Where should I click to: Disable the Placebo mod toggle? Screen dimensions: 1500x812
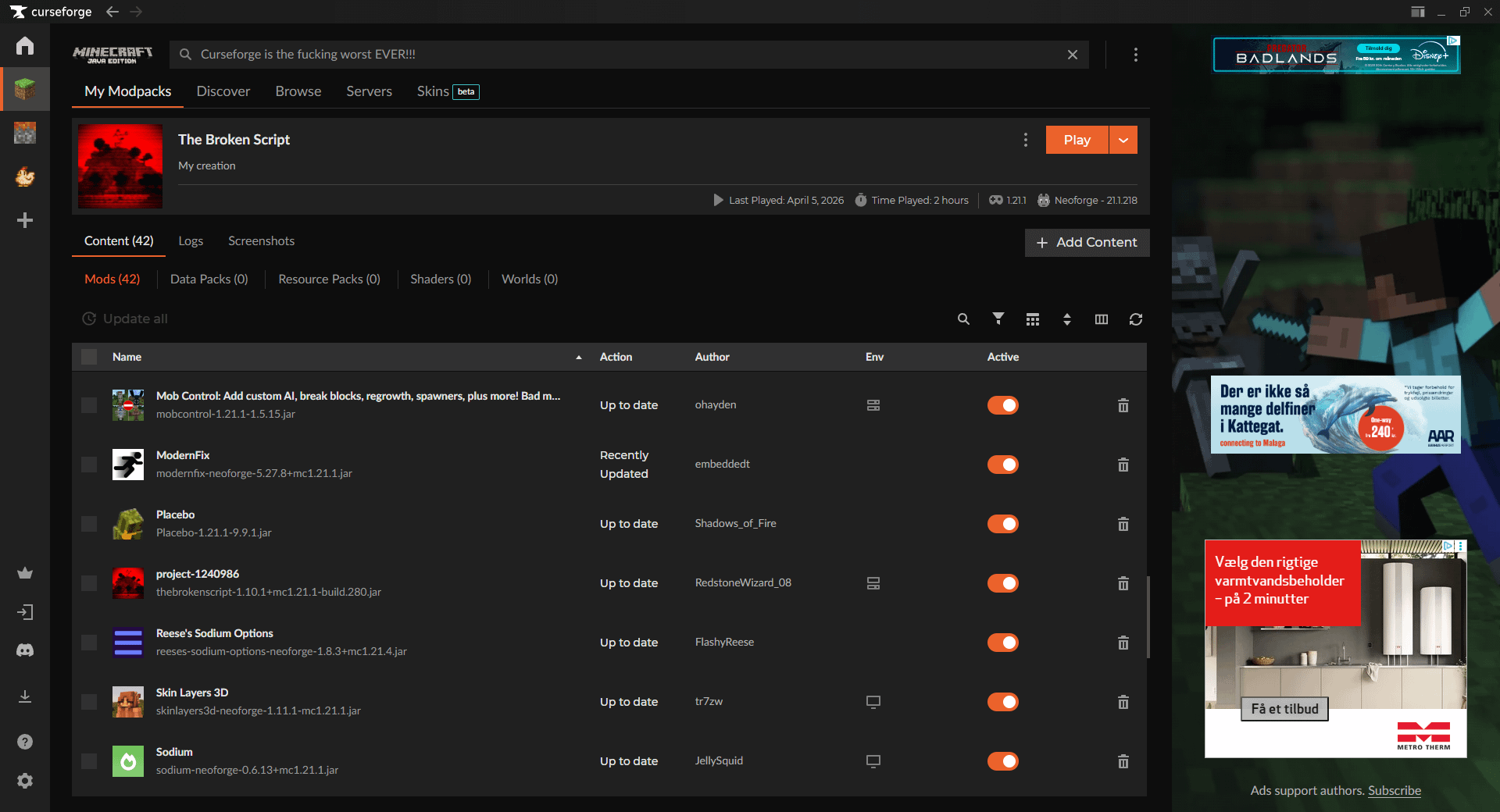(x=1003, y=524)
